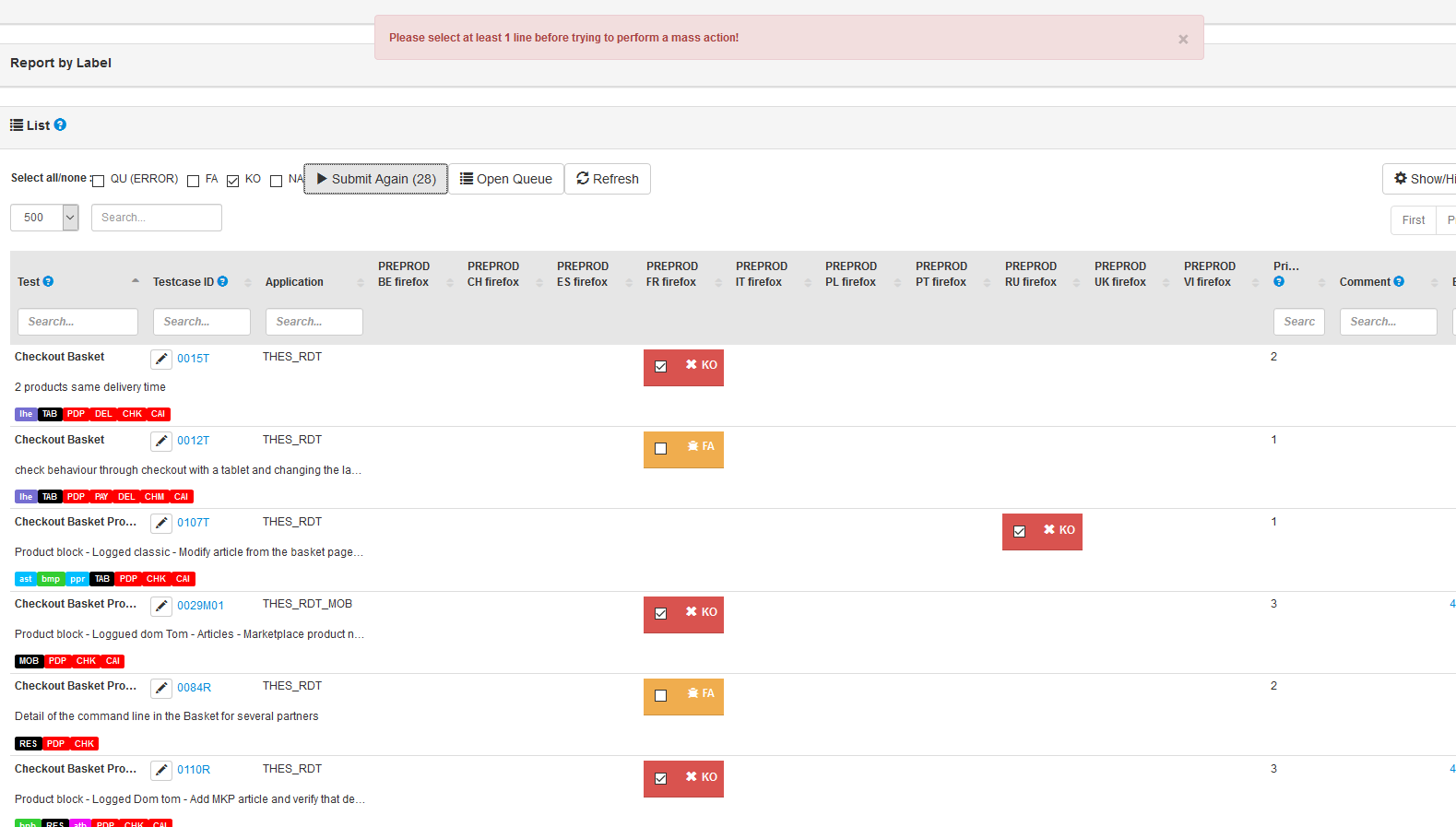Focus the Comment column search filter
The image size is (1456, 827).
coord(1388,322)
